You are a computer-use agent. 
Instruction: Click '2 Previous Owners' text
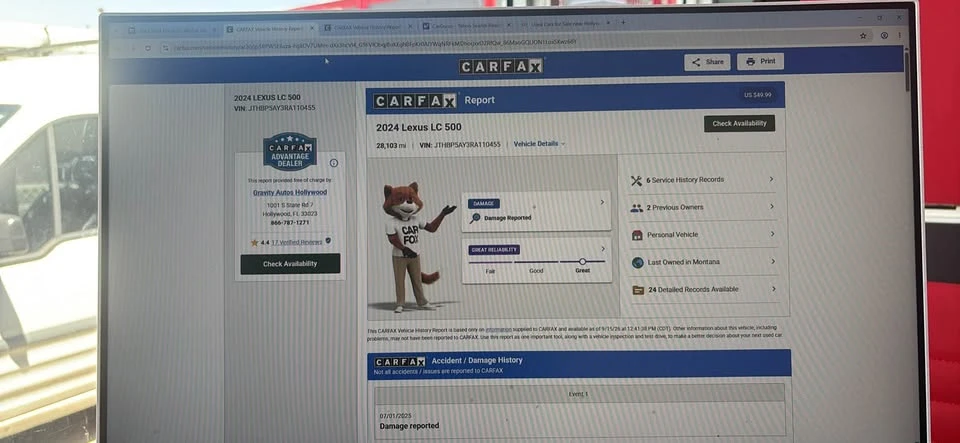[x=675, y=207]
